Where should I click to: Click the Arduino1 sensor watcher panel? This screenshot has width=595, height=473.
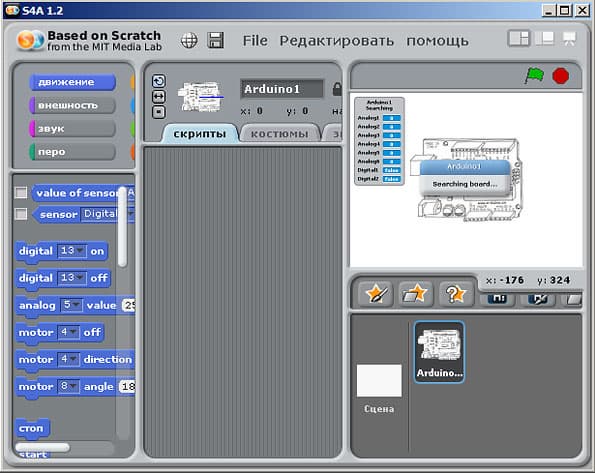(379, 141)
